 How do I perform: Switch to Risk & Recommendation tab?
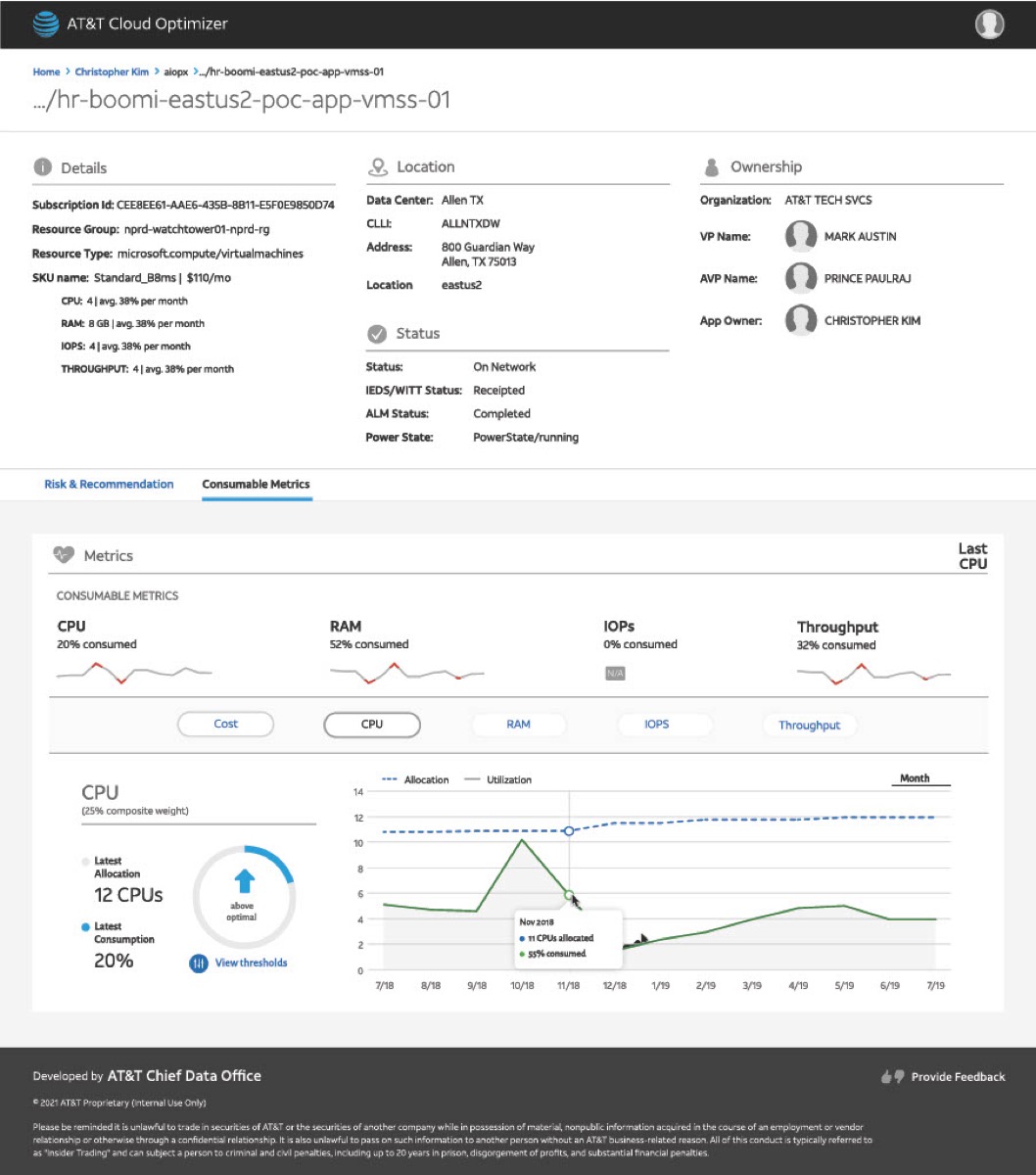[109, 485]
